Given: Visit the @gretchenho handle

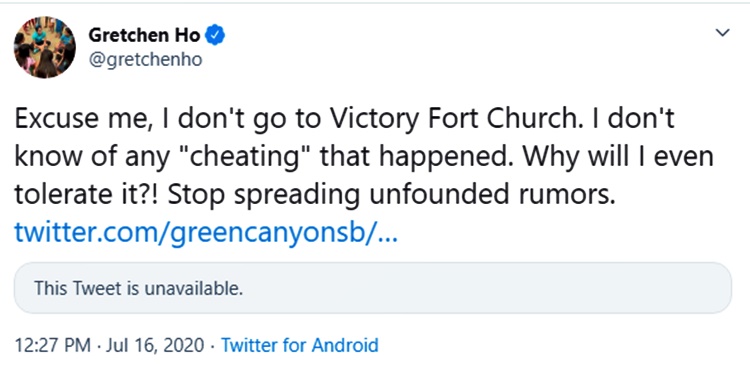Looking at the screenshot, I should click(x=145, y=61).
